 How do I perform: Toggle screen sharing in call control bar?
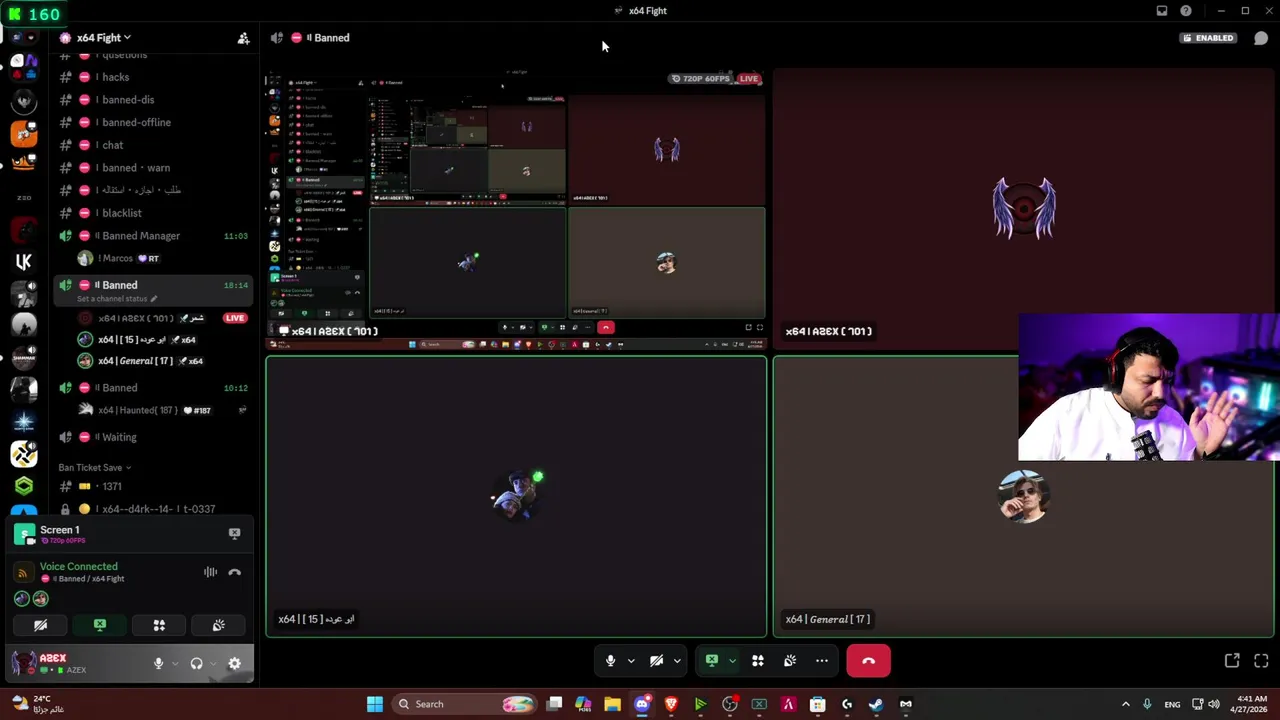coord(712,661)
